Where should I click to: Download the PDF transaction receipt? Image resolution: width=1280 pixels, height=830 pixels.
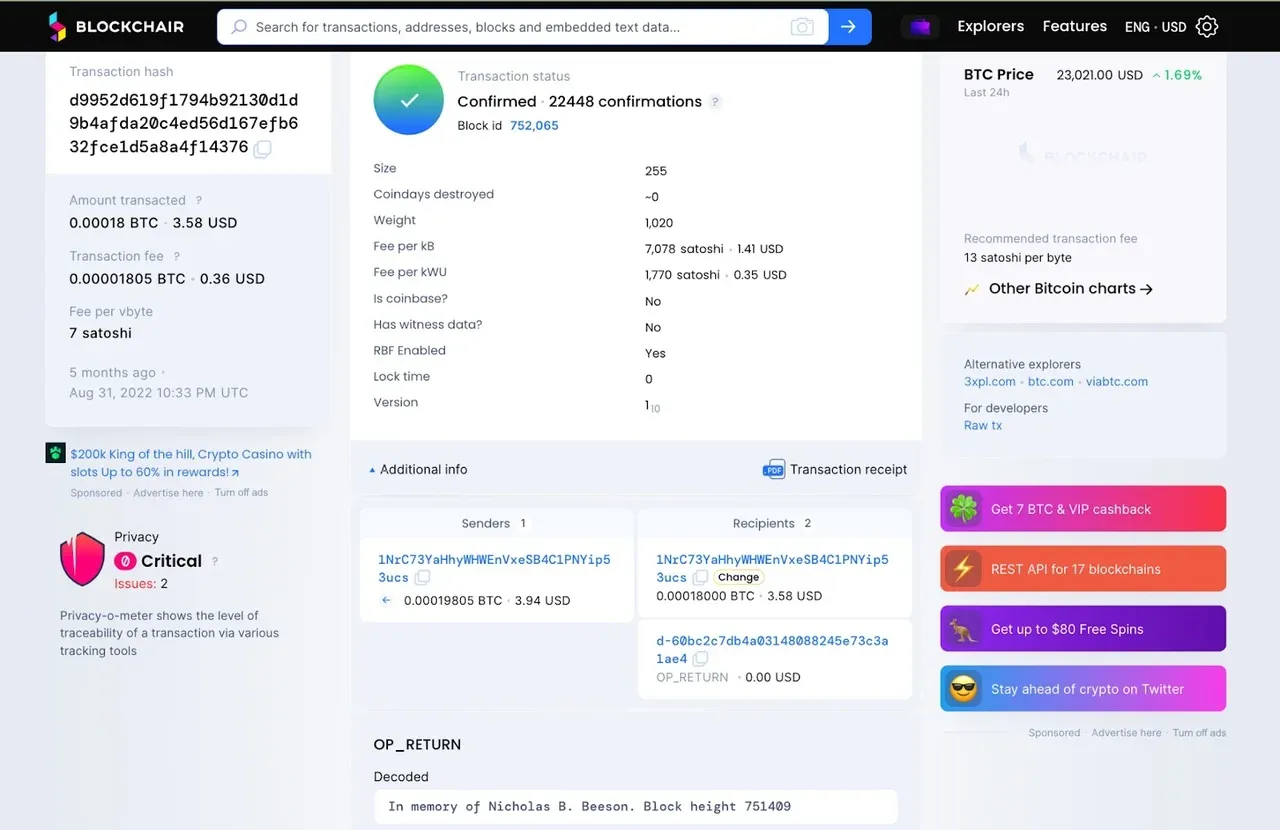835,469
